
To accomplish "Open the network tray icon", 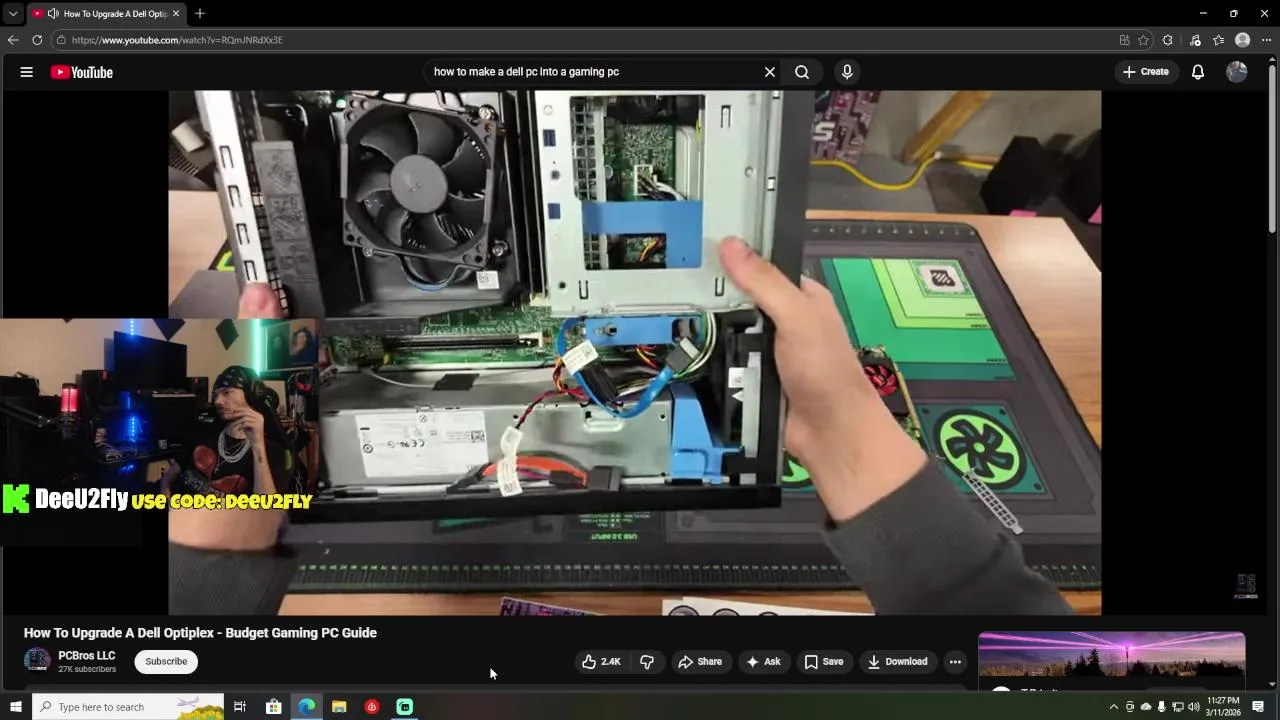I will [x=1178, y=707].
